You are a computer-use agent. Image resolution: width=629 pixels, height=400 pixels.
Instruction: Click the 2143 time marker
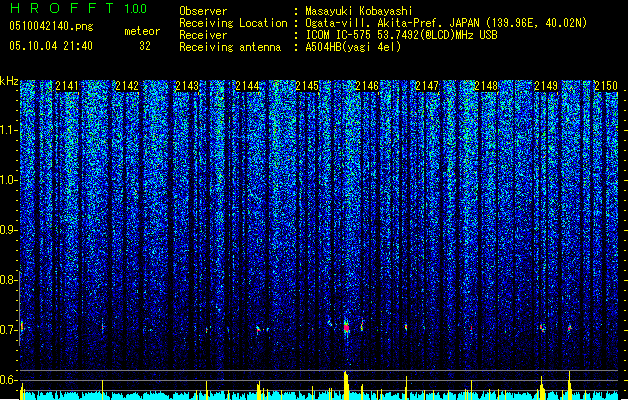187,86
